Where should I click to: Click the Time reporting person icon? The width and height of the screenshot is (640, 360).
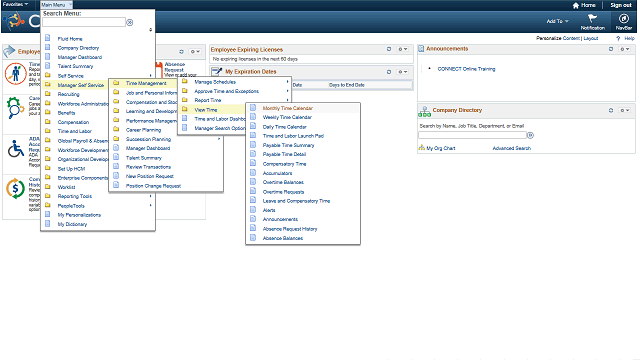[x=16, y=74]
